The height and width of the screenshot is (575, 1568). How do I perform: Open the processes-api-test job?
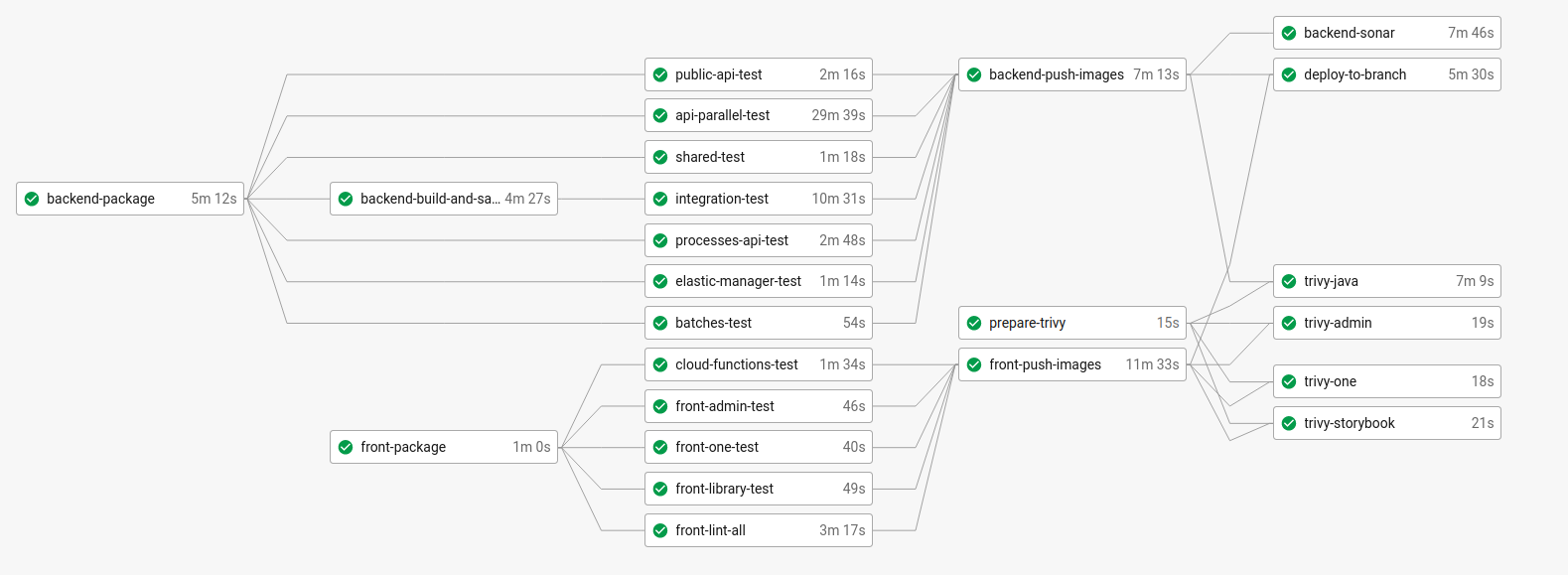pos(731,240)
